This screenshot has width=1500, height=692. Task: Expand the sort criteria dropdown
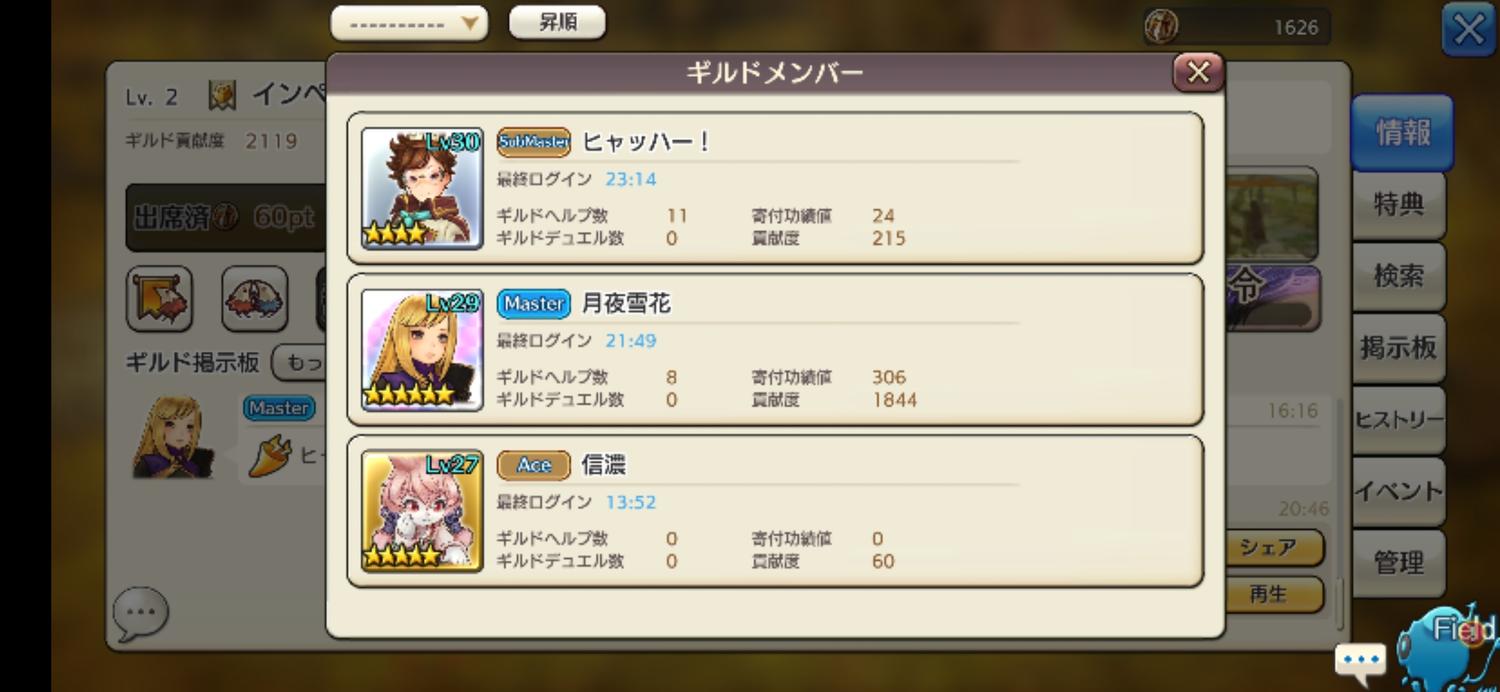(x=409, y=23)
